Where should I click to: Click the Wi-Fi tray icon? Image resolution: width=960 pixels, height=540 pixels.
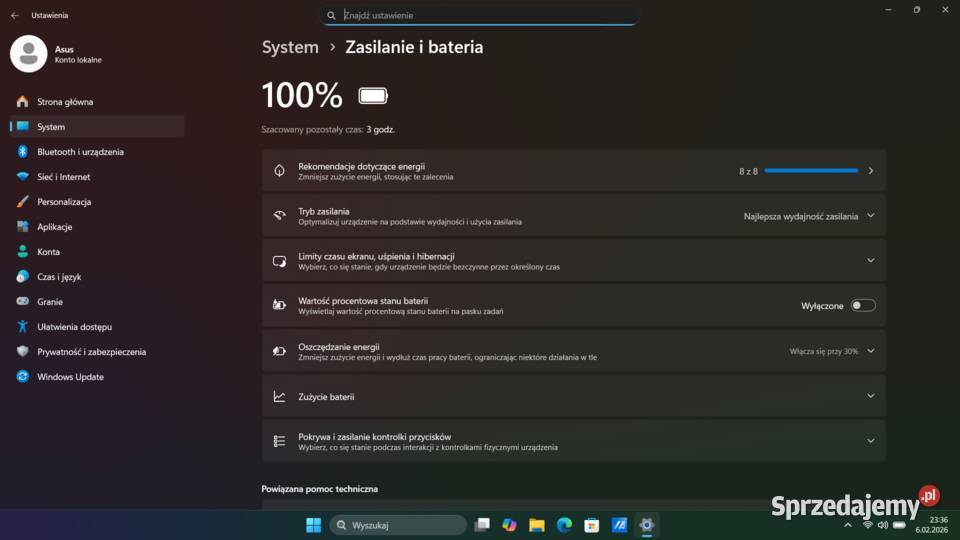(x=868, y=525)
